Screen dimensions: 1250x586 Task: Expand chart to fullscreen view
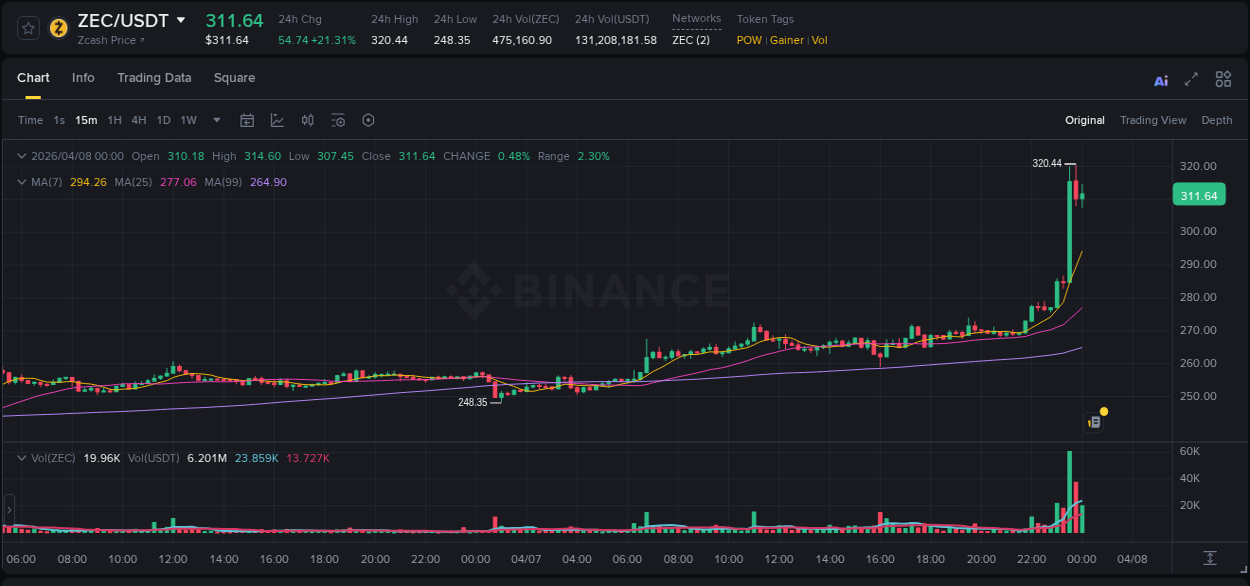click(1190, 79)
